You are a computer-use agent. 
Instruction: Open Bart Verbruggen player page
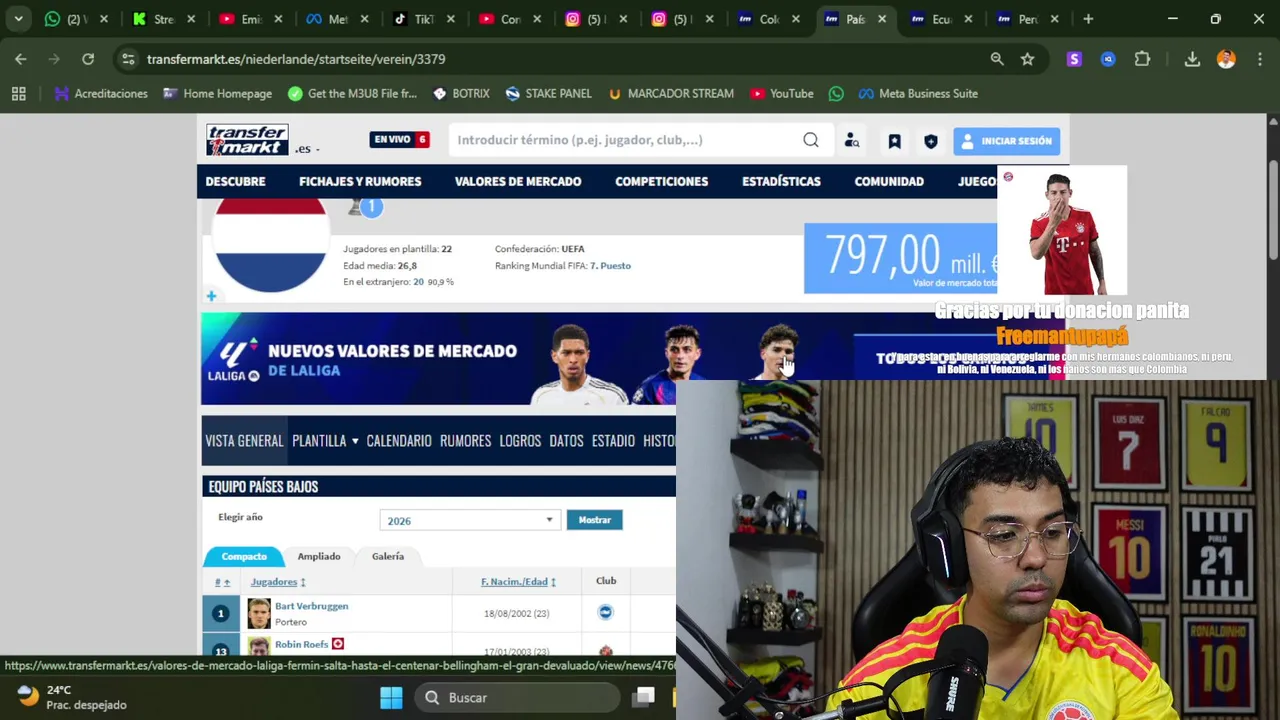pos(312,606)
